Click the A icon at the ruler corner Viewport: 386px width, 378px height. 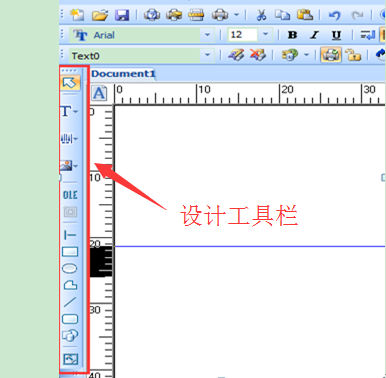pyautogui.click(x=99, y=93)
